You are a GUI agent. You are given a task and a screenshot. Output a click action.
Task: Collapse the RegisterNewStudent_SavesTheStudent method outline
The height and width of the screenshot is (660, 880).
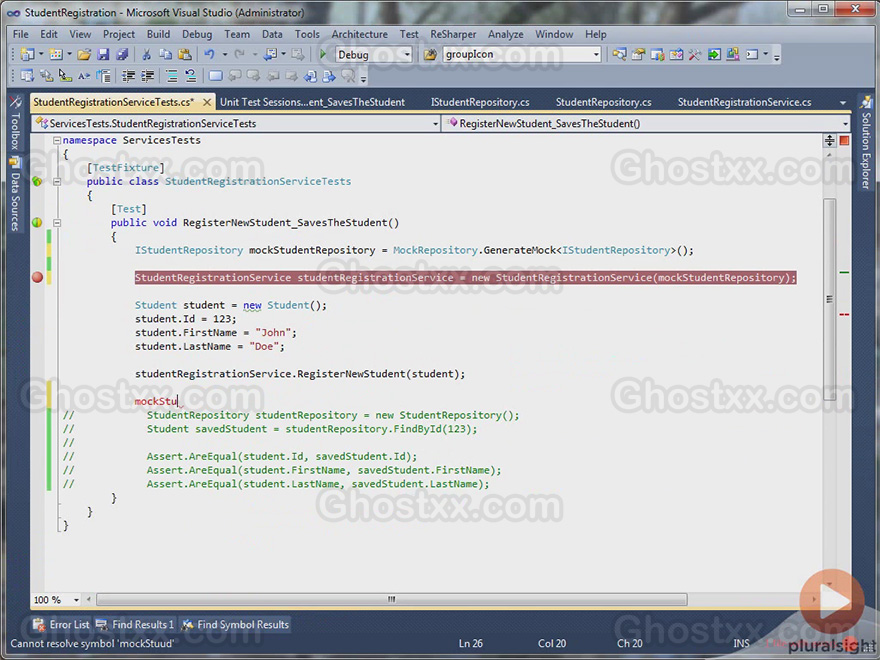(x=57, y=223)
